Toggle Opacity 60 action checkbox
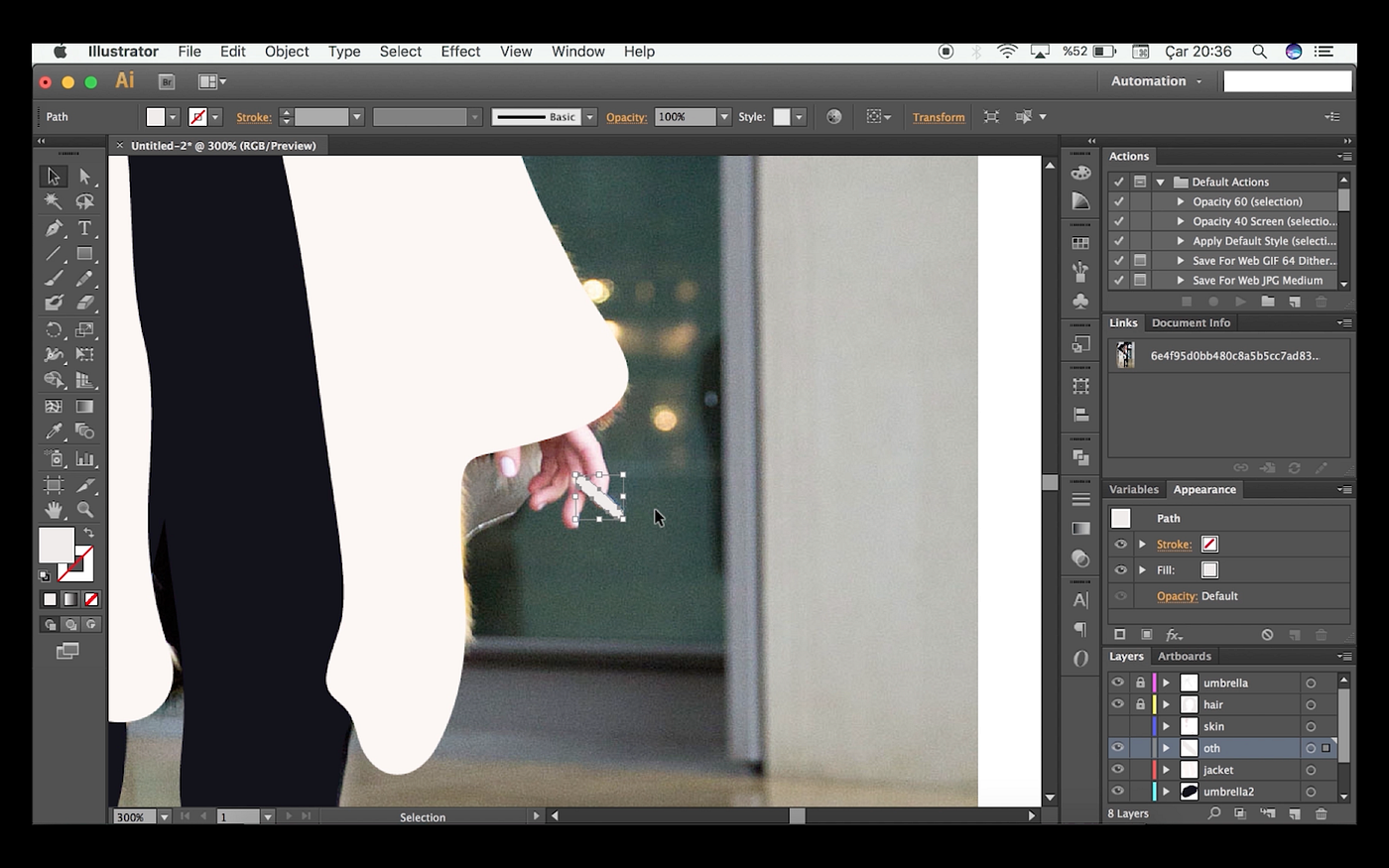The width and height of the screenshot is (1389, 868). pyautogui.click(x=1119, y=201)
